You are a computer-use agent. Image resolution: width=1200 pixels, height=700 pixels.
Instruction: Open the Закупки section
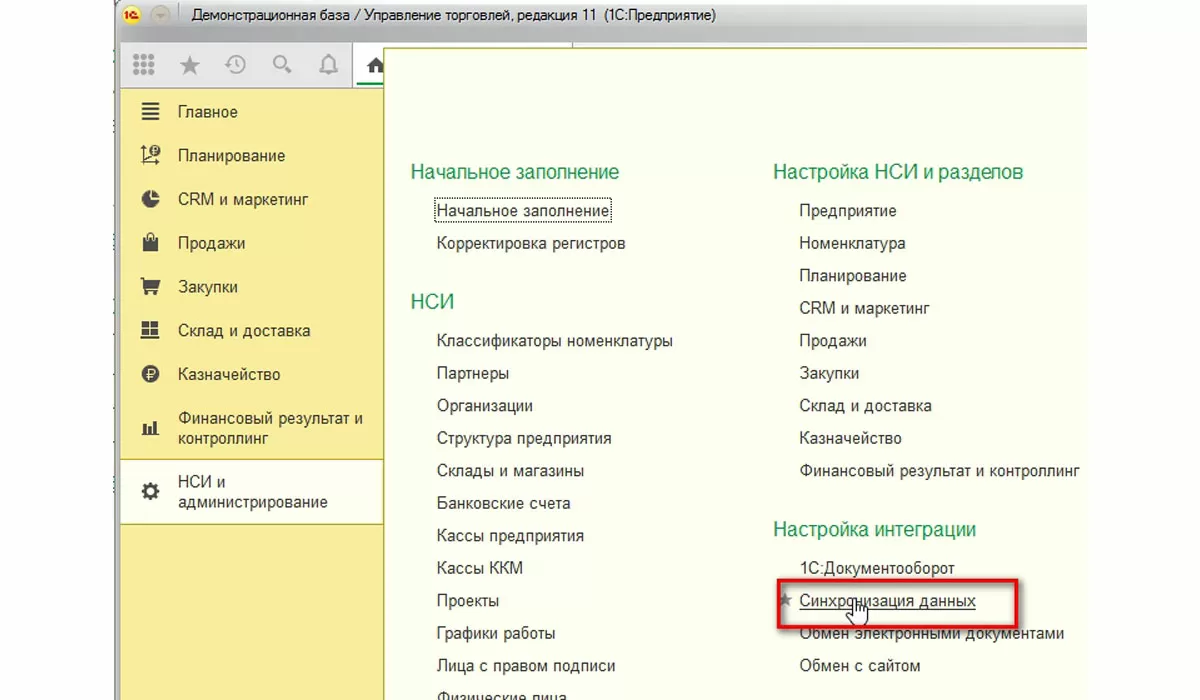click(x=251, y=287)
